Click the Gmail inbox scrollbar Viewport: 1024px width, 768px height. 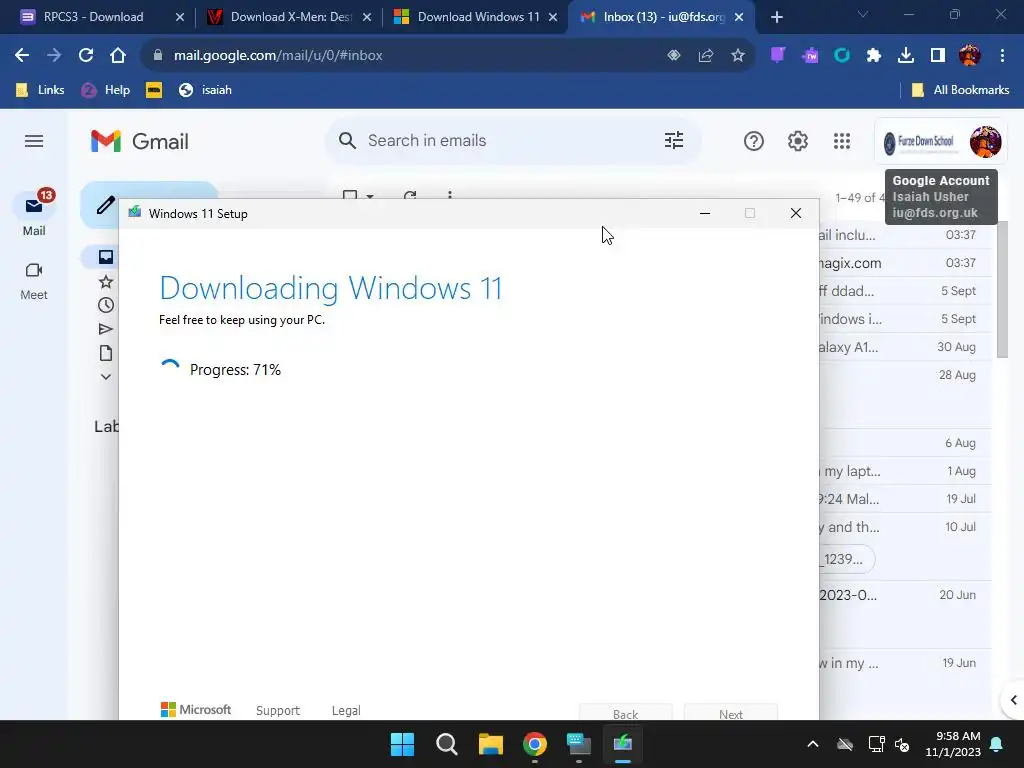click(x=1002, y=289)
